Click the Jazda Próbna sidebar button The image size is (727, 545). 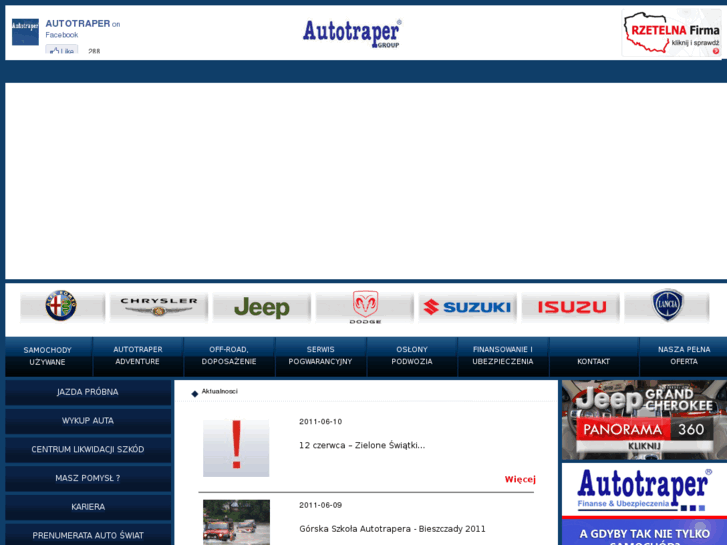88,392
